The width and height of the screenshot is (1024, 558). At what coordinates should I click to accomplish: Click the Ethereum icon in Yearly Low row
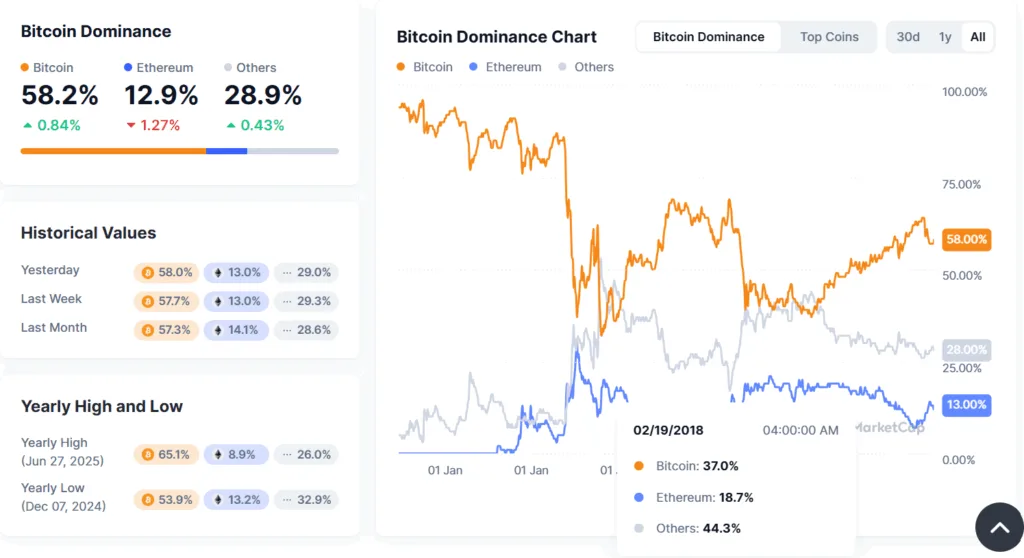(218, 500)
